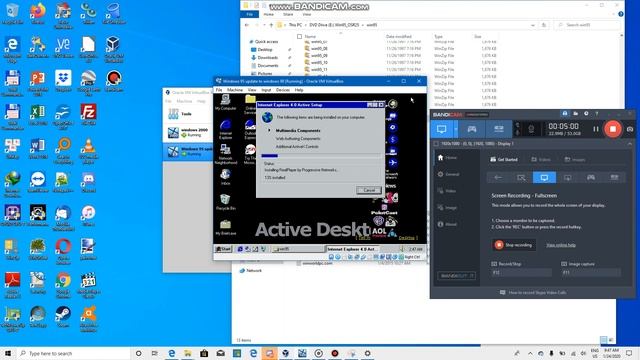The height and width of the screenshot is (360, 640).
Task: Select the Get Started tab in Bandicam
Action: (x=504, y=160)
